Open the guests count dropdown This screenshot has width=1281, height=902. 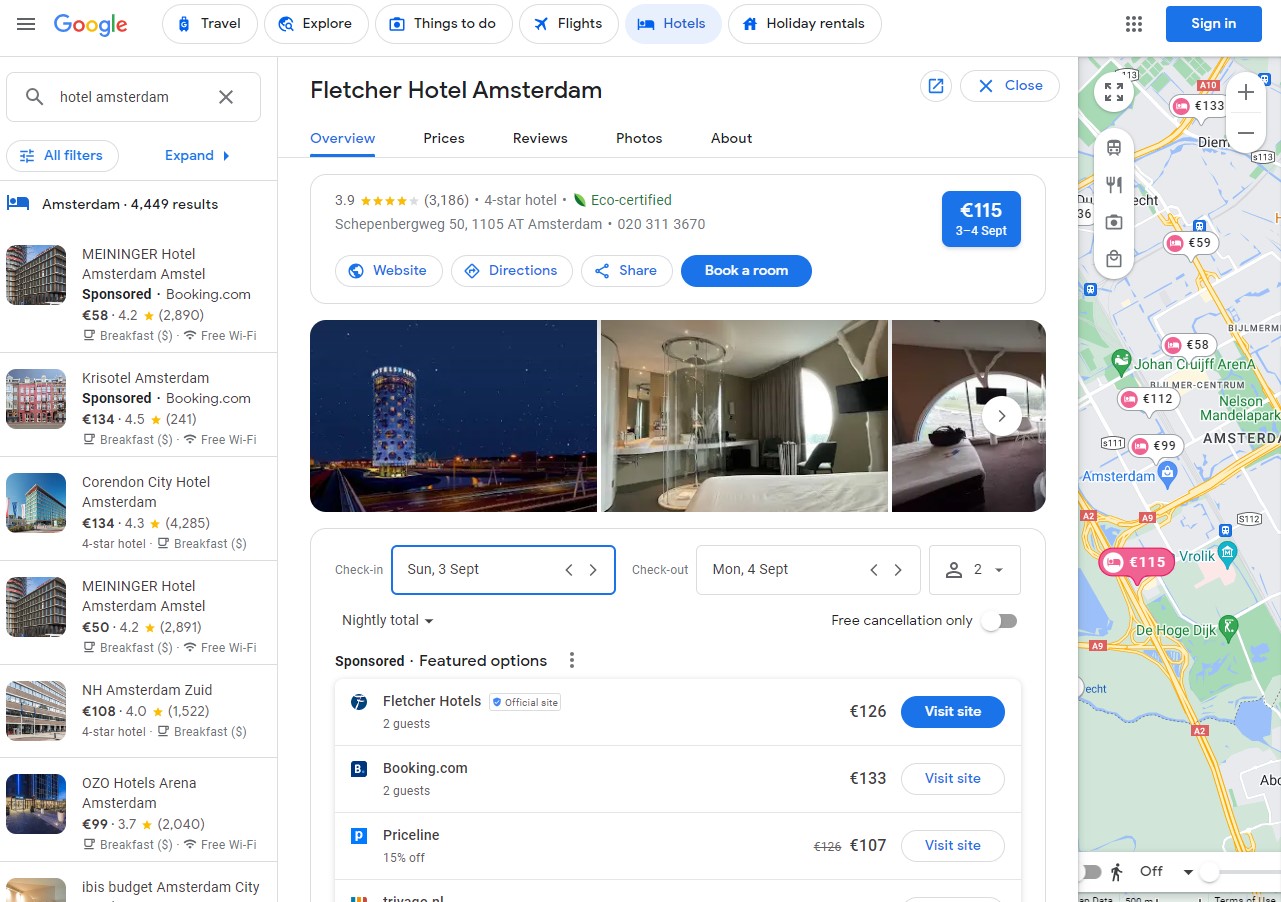[x=975, y=570]
